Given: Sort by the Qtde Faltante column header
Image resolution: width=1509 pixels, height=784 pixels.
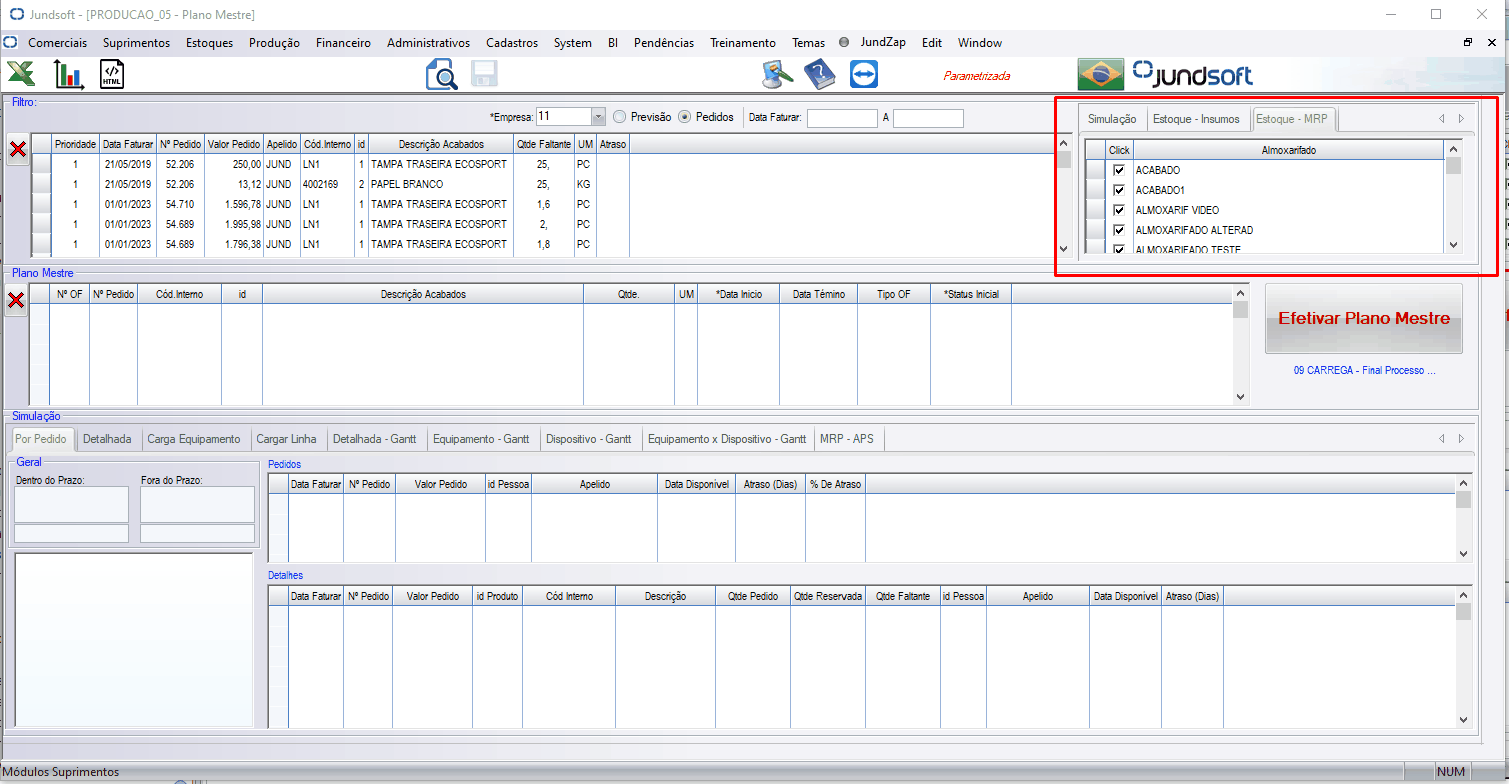Looking at the screenshot, I should coord(544,144).
